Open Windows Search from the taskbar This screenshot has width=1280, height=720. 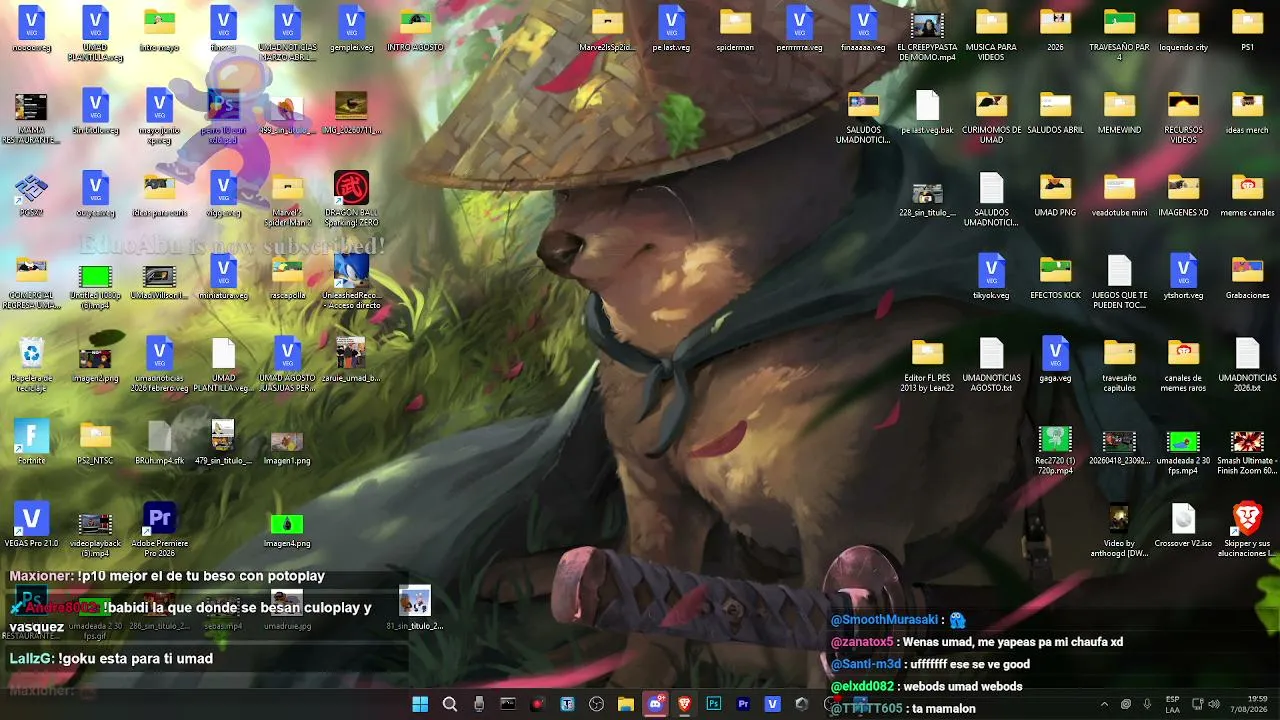tap(450, 704)
